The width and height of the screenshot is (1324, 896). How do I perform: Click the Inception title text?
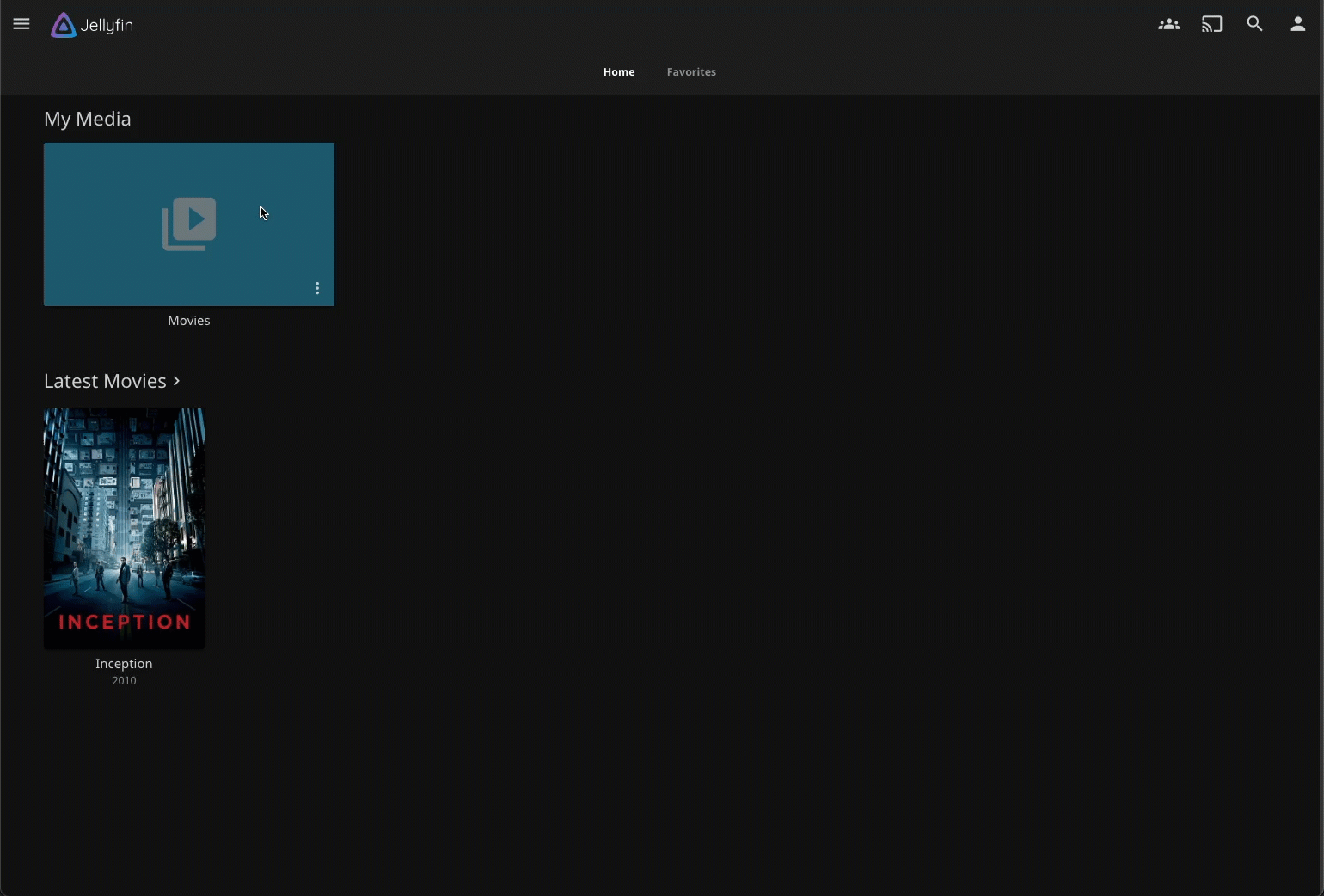click(124, 664)
